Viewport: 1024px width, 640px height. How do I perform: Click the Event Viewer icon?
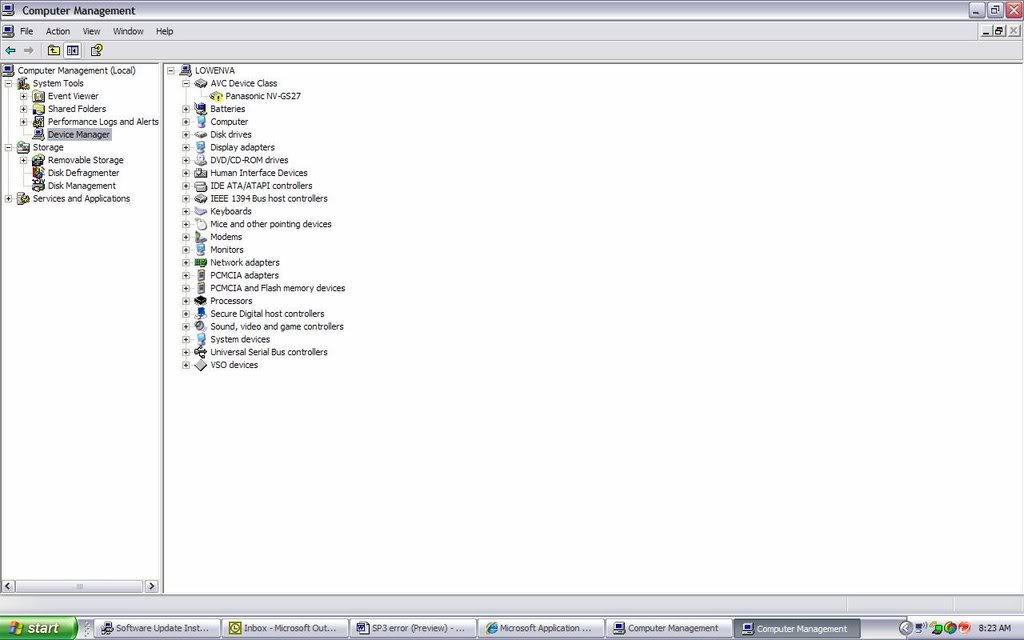coord(38,96)
